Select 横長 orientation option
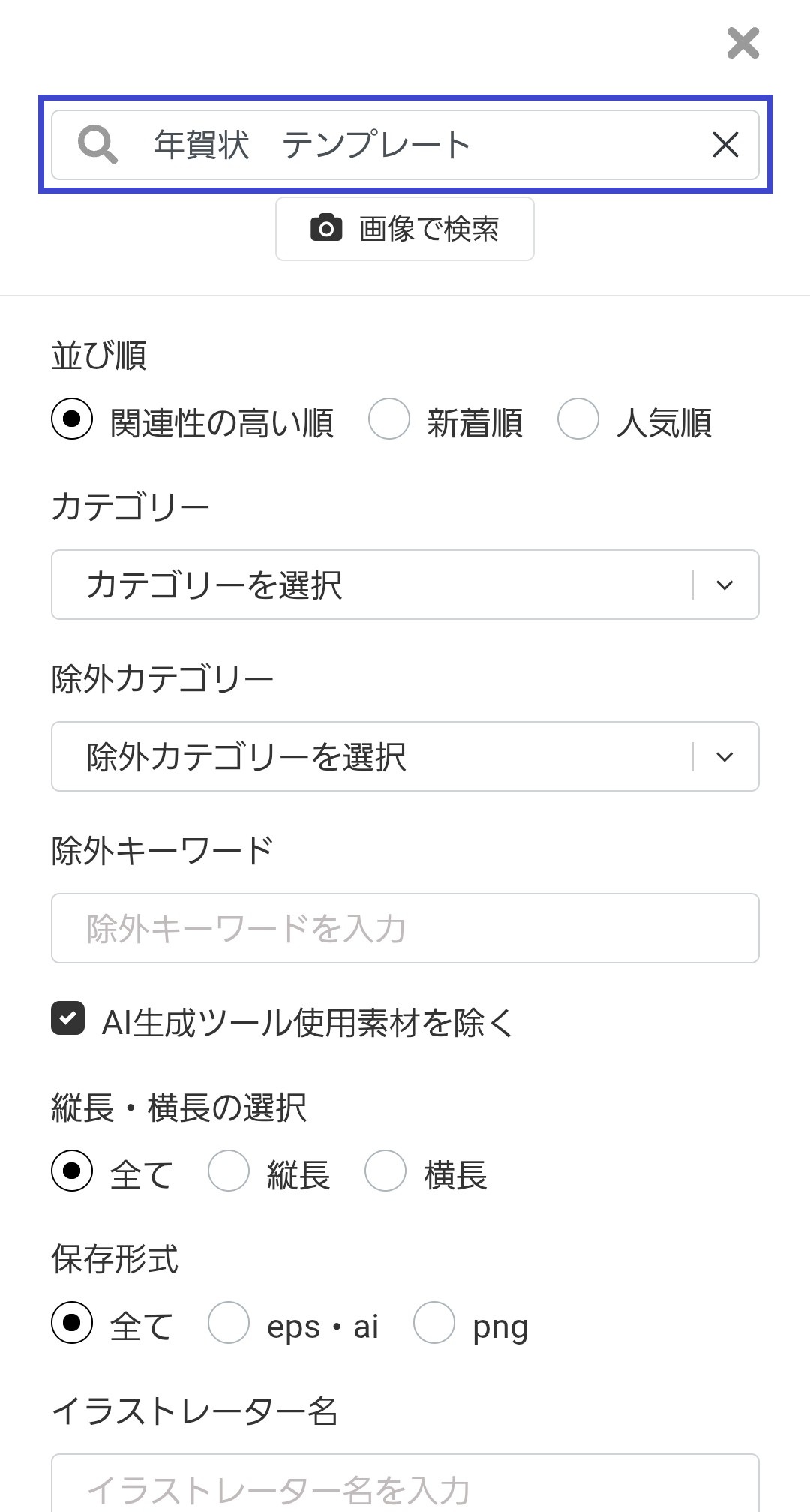810x1512 pixels. [x=385, y=1171]
